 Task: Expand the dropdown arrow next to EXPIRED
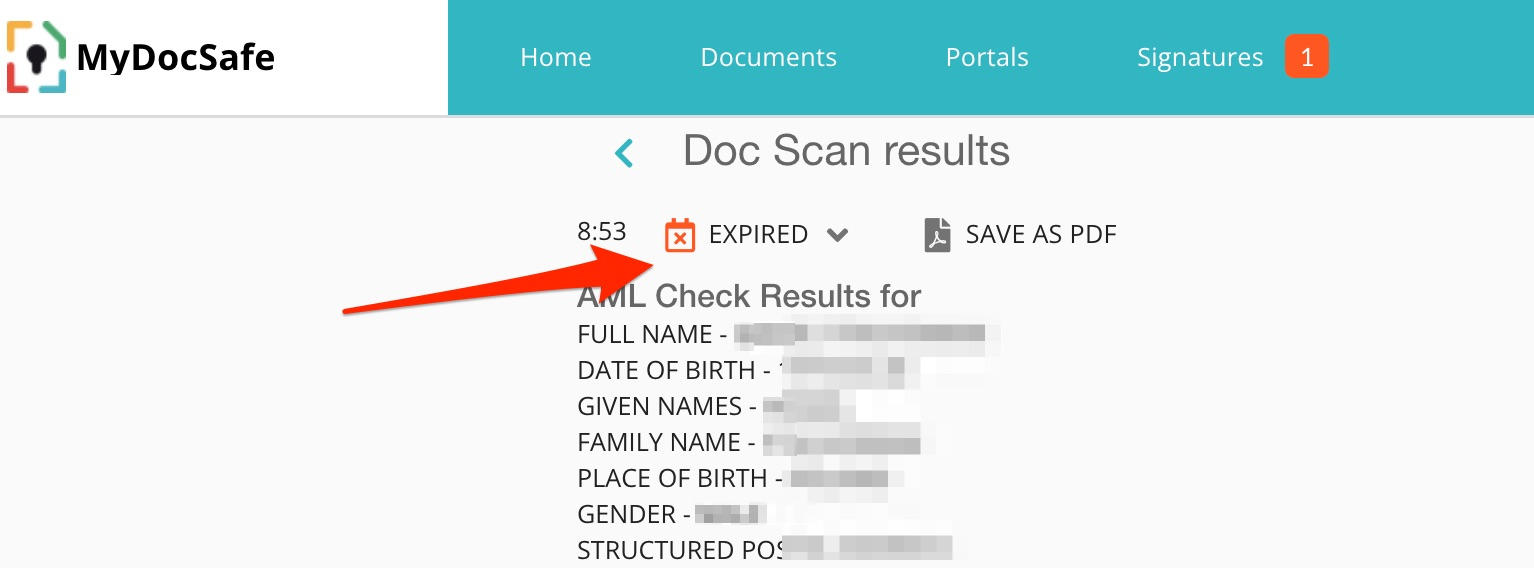(x=838, y=235)
